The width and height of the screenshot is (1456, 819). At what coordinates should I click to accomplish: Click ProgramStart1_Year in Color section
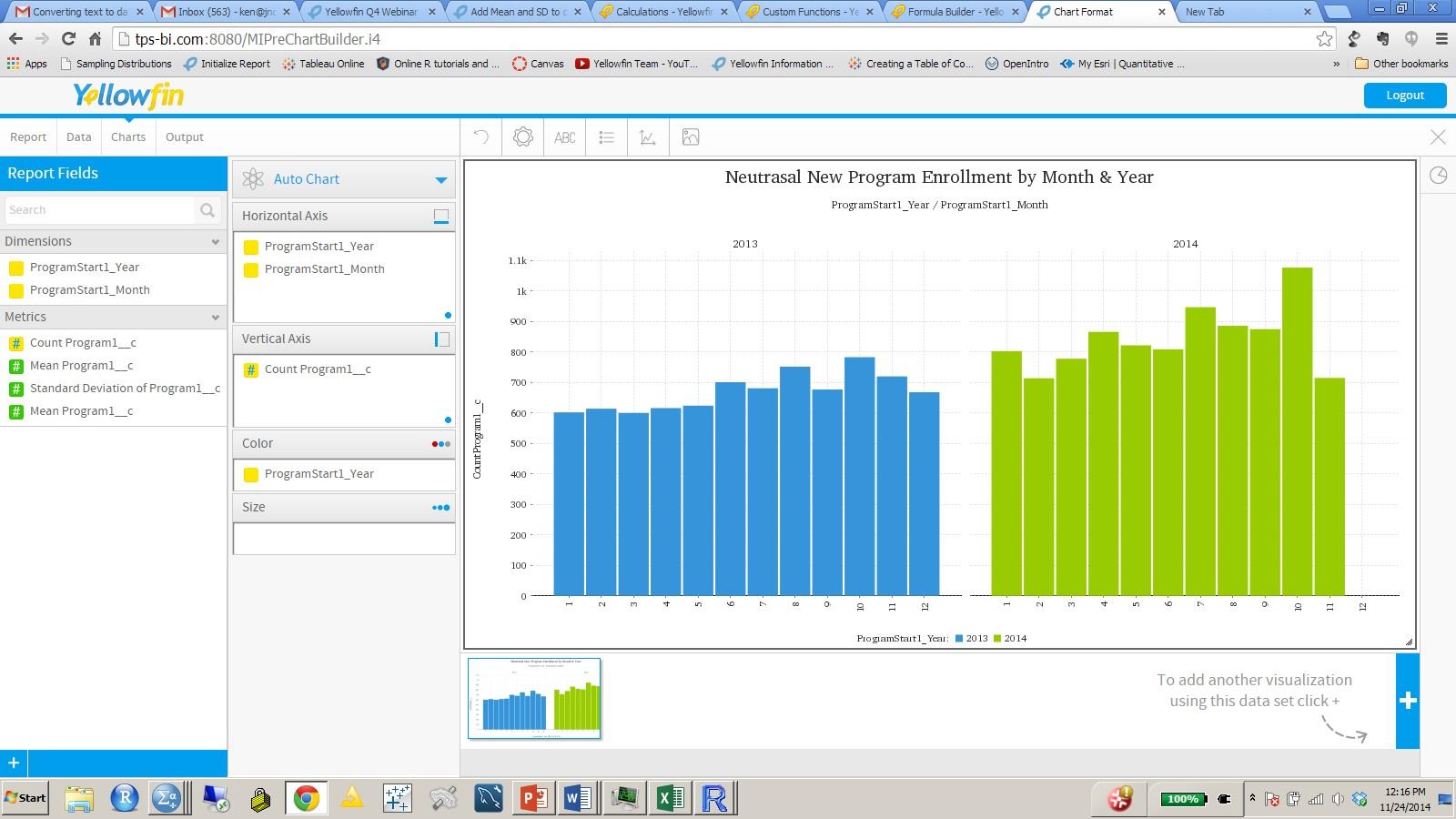pyautogui.click(x=318, y=474)
